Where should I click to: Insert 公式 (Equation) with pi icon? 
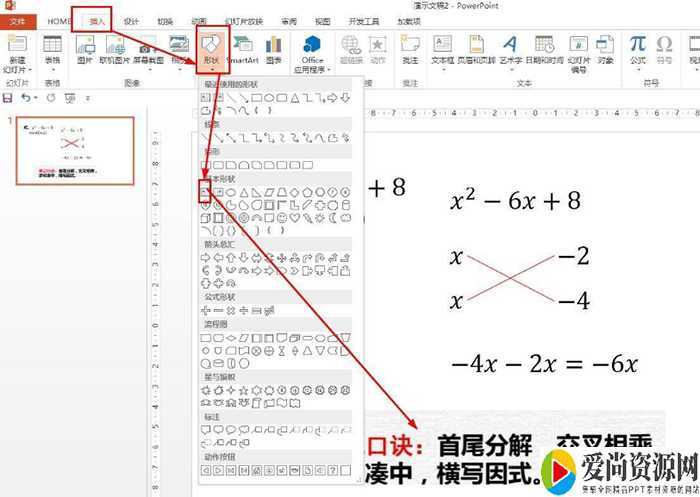(637, 48)
